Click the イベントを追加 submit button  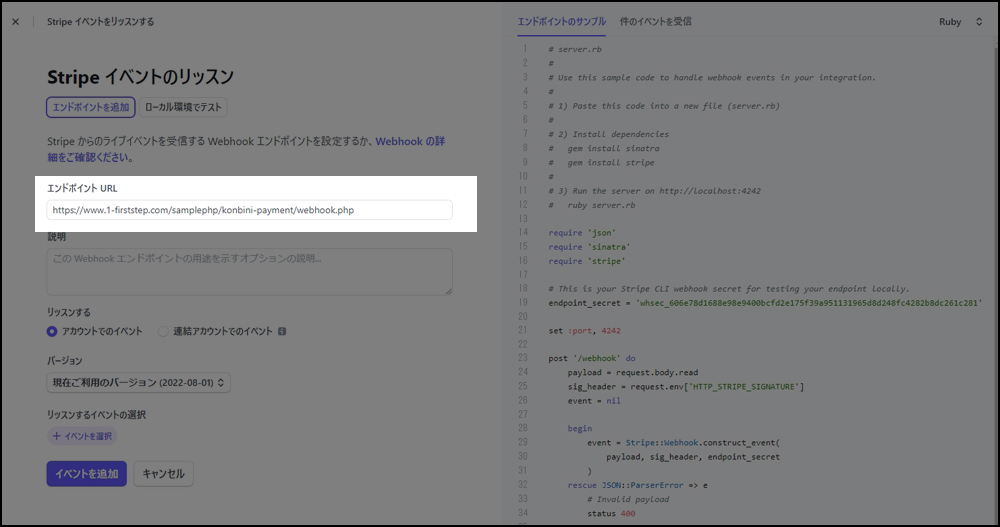pyautogui.click(x=87, y=474)
